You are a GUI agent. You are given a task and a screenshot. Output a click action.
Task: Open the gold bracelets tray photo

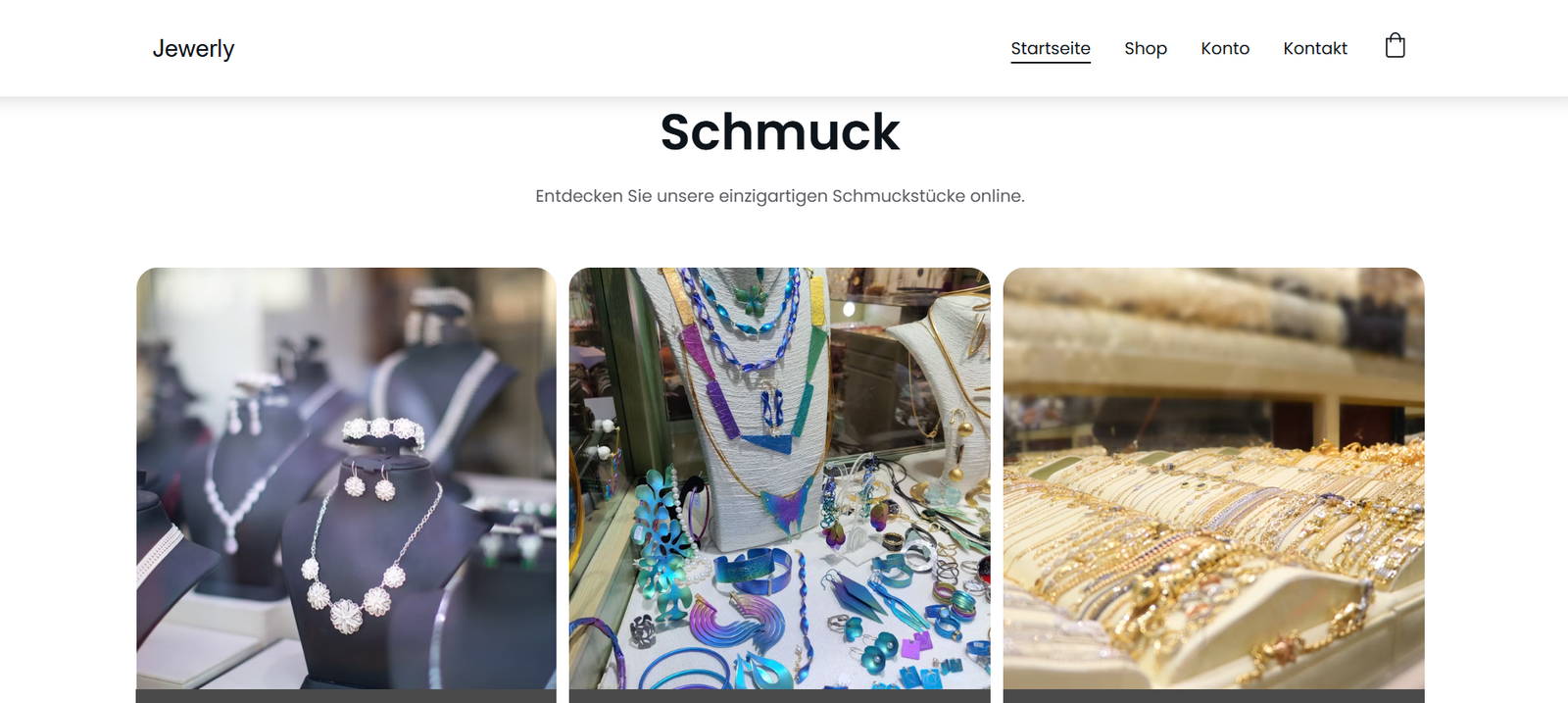click(1213, 478)
